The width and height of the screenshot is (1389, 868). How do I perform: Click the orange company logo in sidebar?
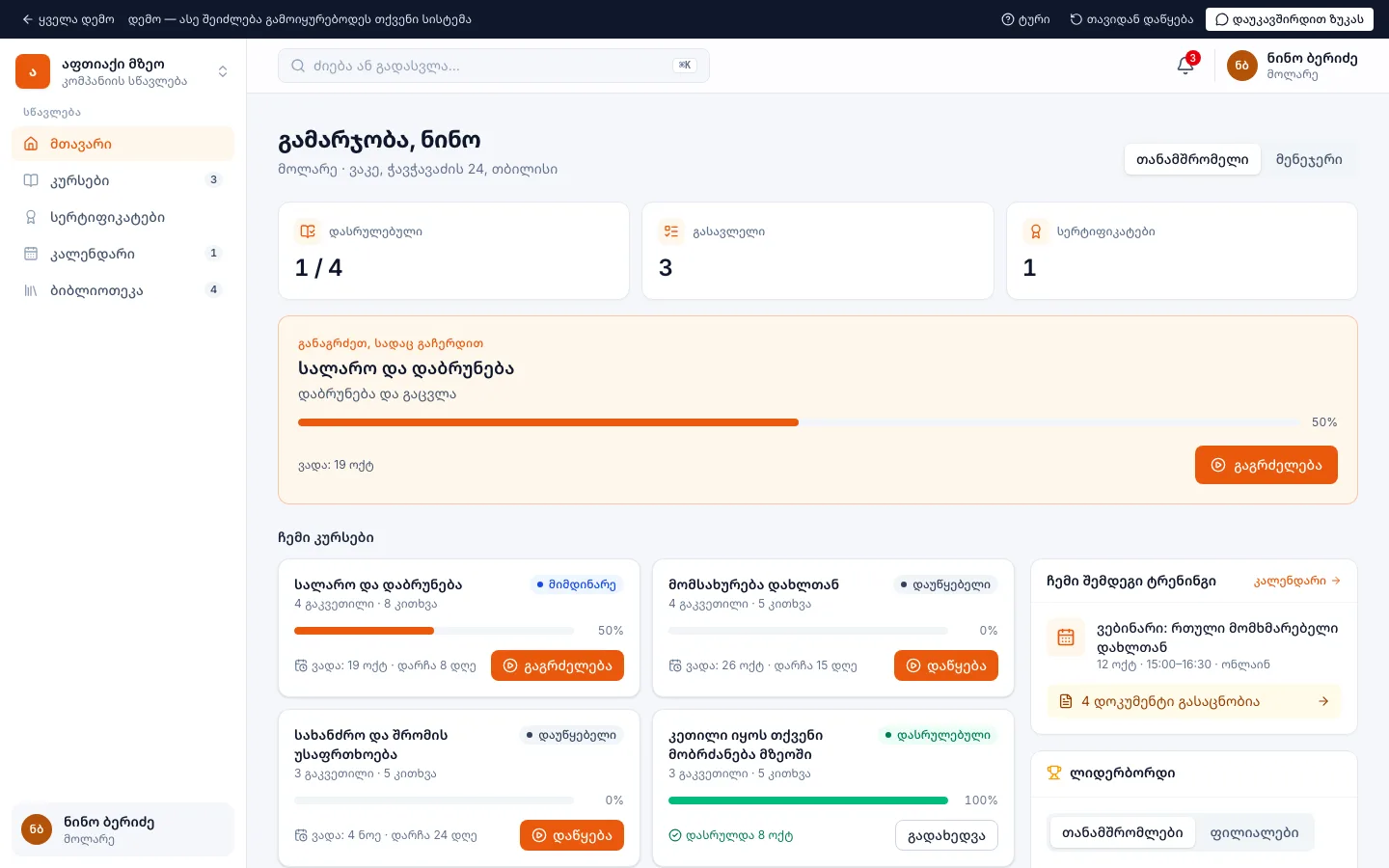pyautogui.click(x=33, y=71)
